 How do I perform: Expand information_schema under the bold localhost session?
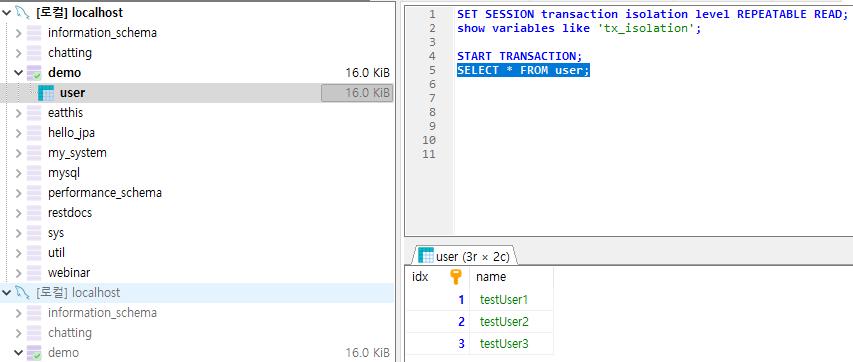[x=18, y=33]
